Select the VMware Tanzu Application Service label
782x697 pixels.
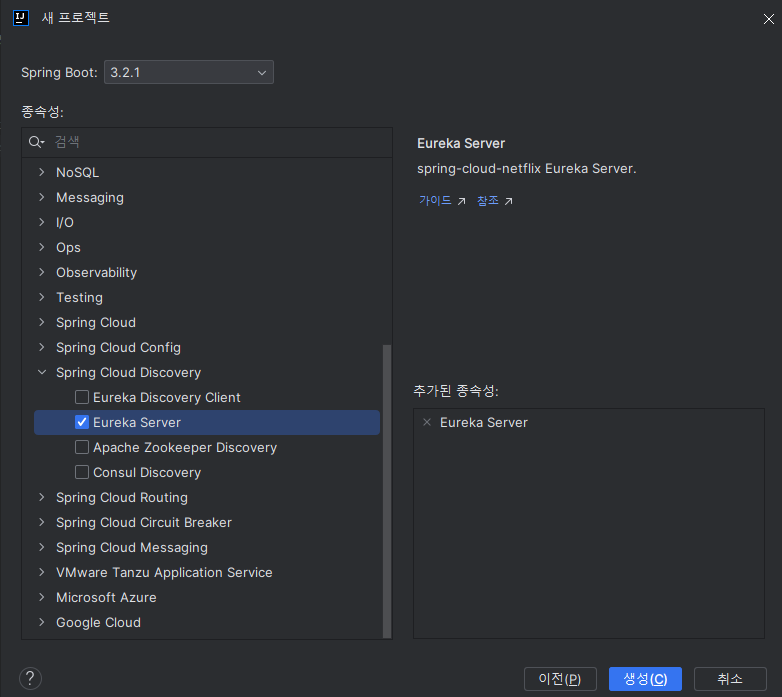coord(164,572)
